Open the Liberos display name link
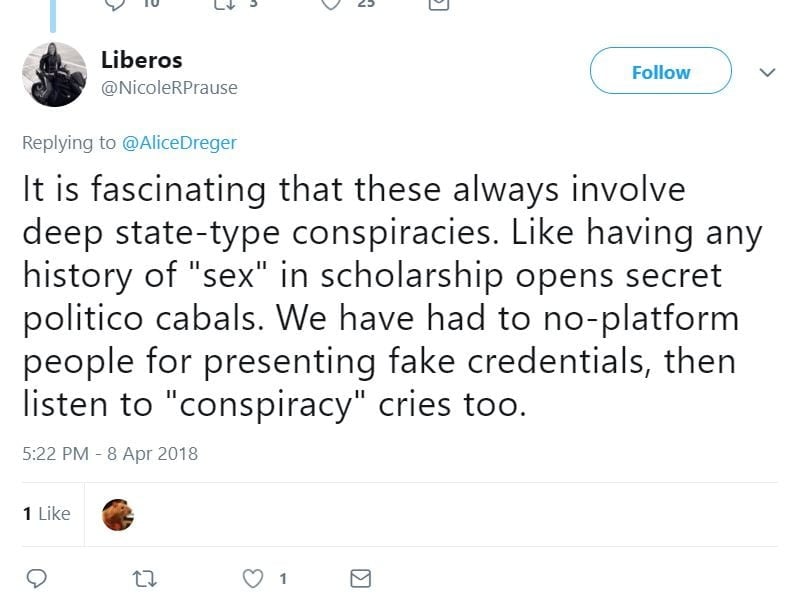The width and height of the screenshot is (788, 598). pyautogui.click(x=141, y=59)
